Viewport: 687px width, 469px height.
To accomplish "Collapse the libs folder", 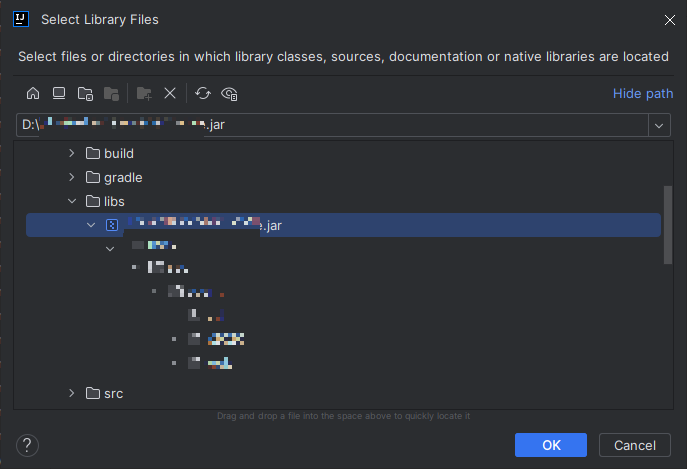I will pyautogui.click(x=72, y=201).
